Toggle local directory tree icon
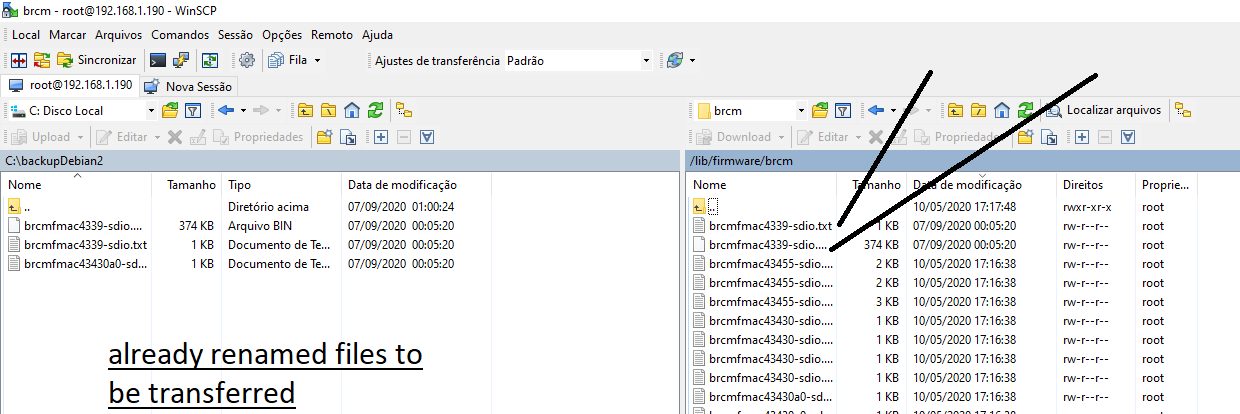 404,110
